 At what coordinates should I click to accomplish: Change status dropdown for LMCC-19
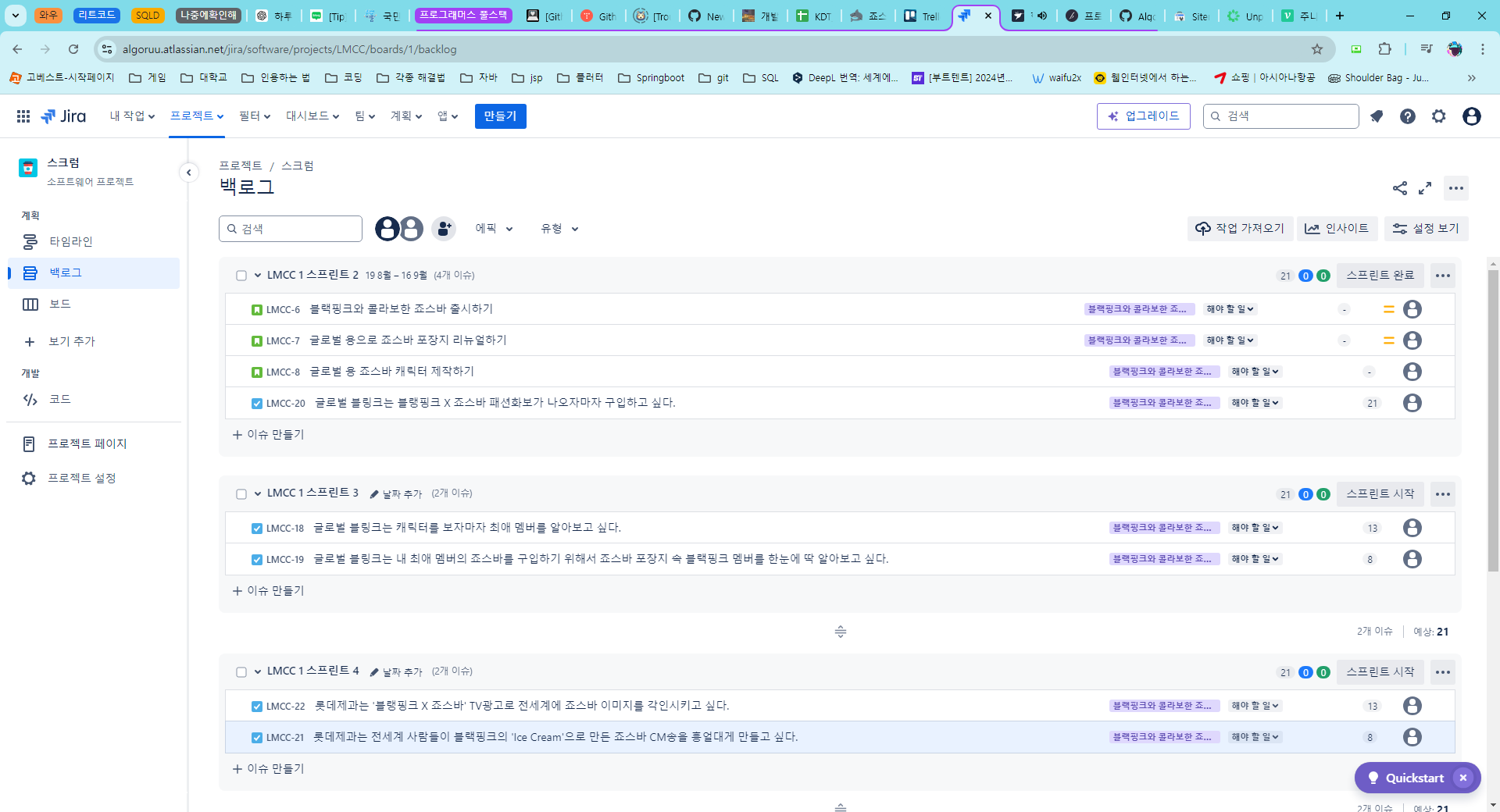coord(1255,559)
